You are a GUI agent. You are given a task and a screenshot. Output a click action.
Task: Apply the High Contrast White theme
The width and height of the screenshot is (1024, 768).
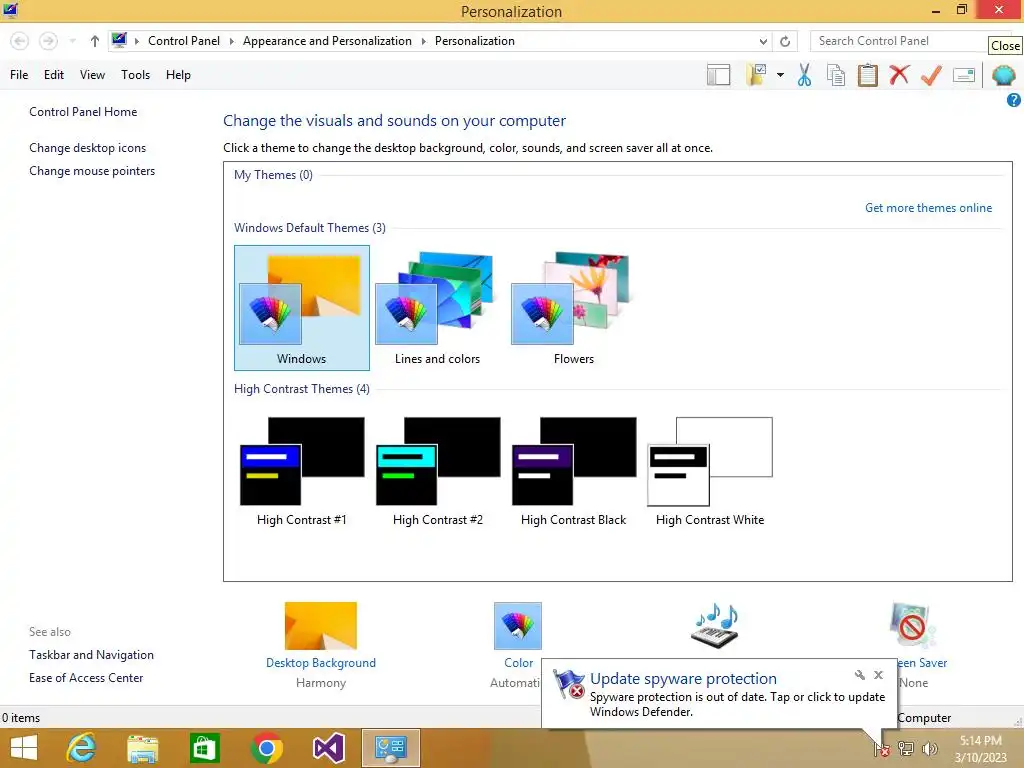click(x=710, y=472)
